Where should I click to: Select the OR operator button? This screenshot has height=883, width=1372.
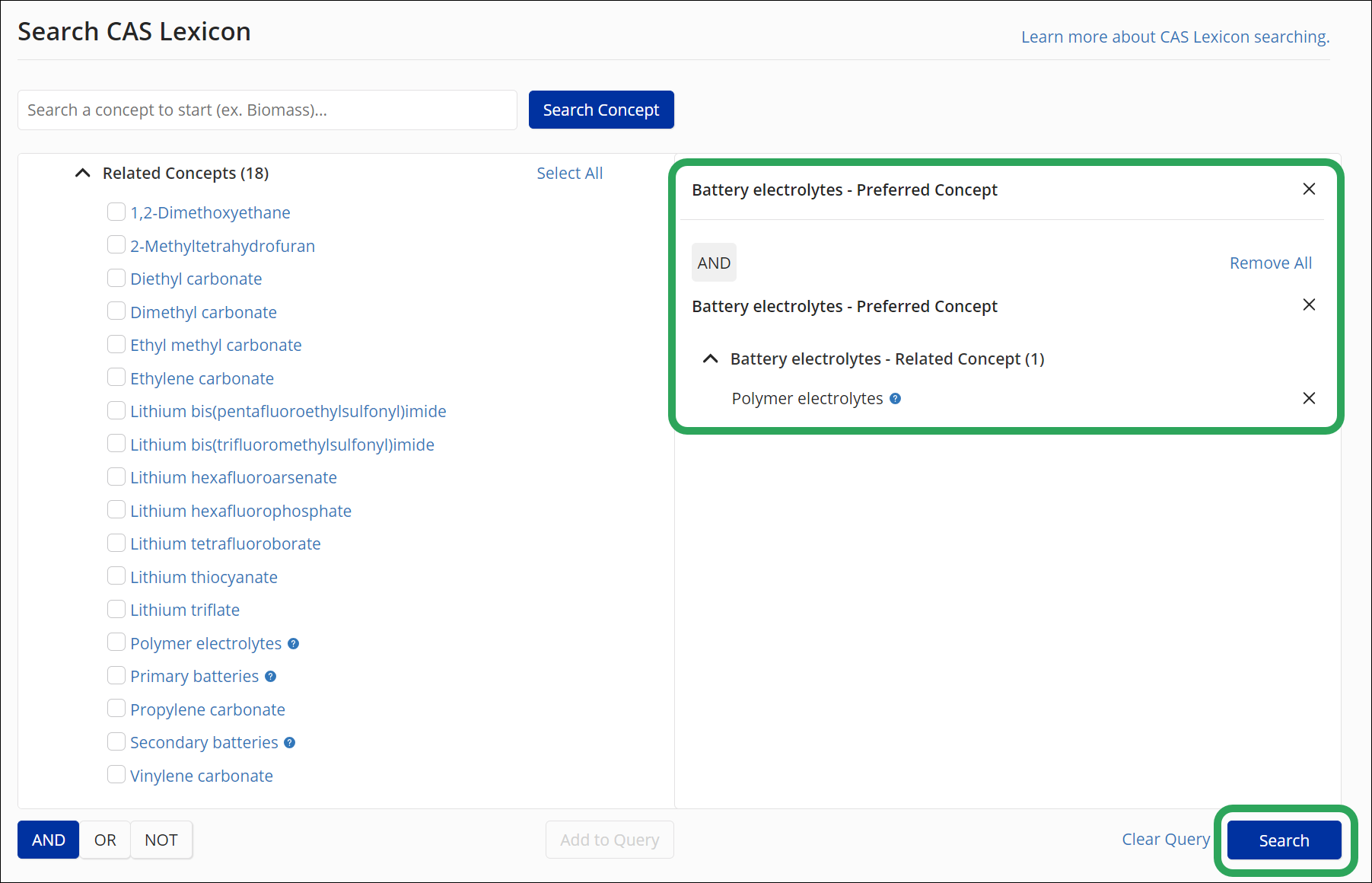pos(105,840)
